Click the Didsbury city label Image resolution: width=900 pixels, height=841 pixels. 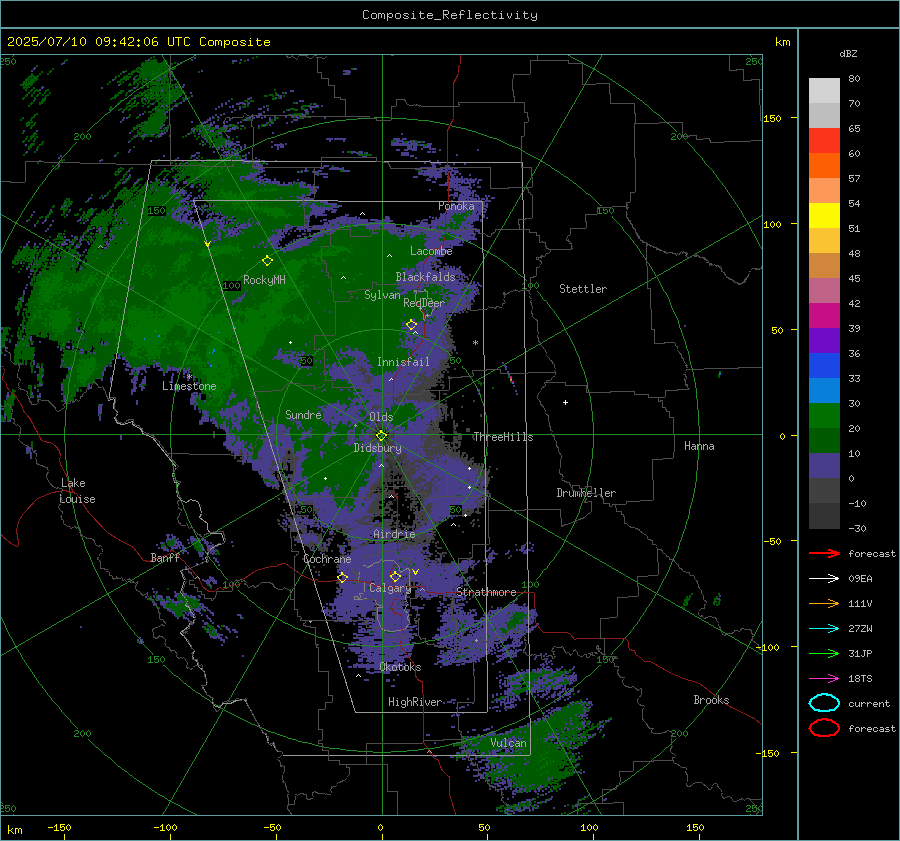[x=377, y=448]
